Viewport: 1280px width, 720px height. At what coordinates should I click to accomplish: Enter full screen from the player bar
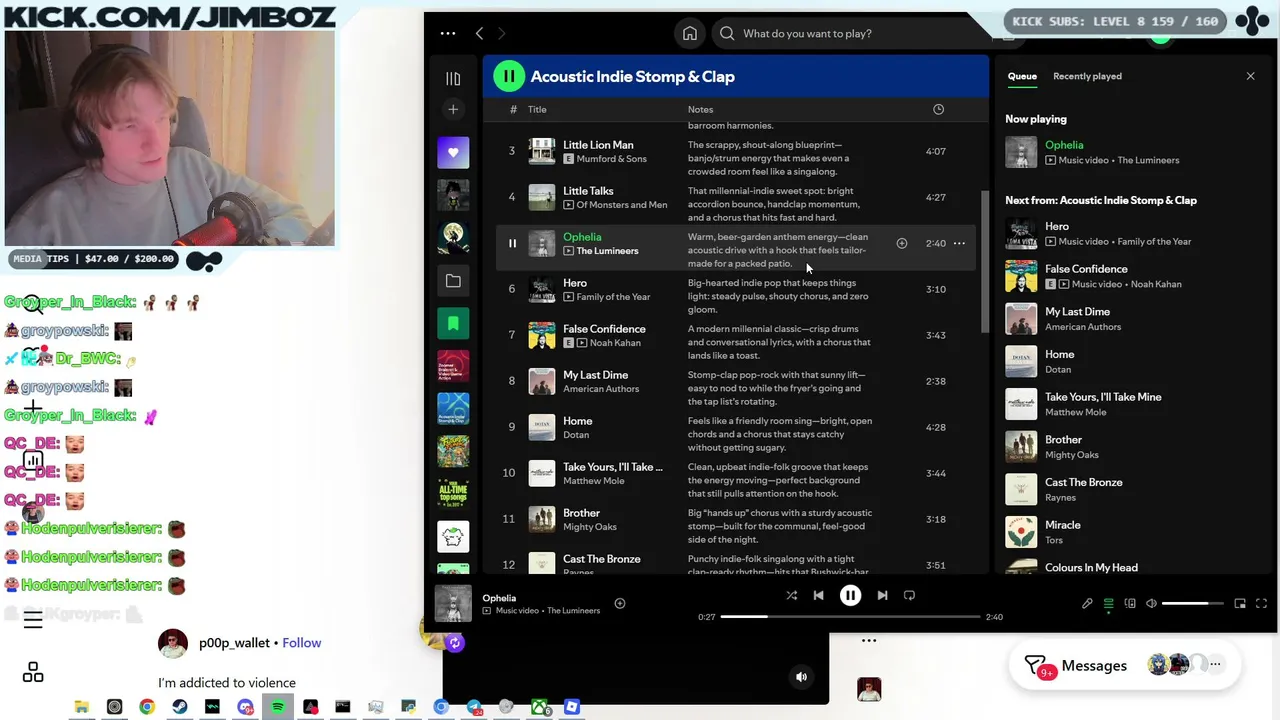pos(1261,603)
